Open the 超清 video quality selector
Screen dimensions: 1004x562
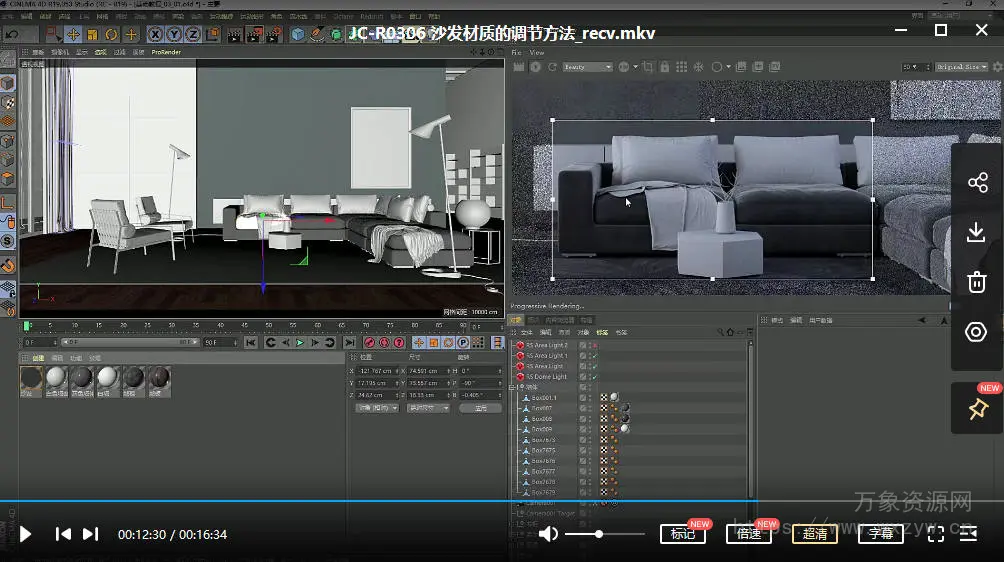tap(815, 534)
